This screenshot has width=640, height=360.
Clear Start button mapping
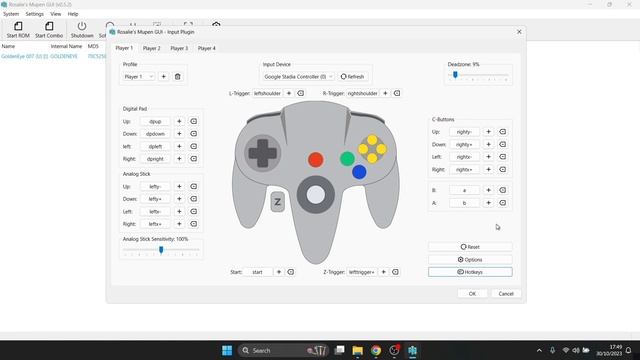coord(291,272)
